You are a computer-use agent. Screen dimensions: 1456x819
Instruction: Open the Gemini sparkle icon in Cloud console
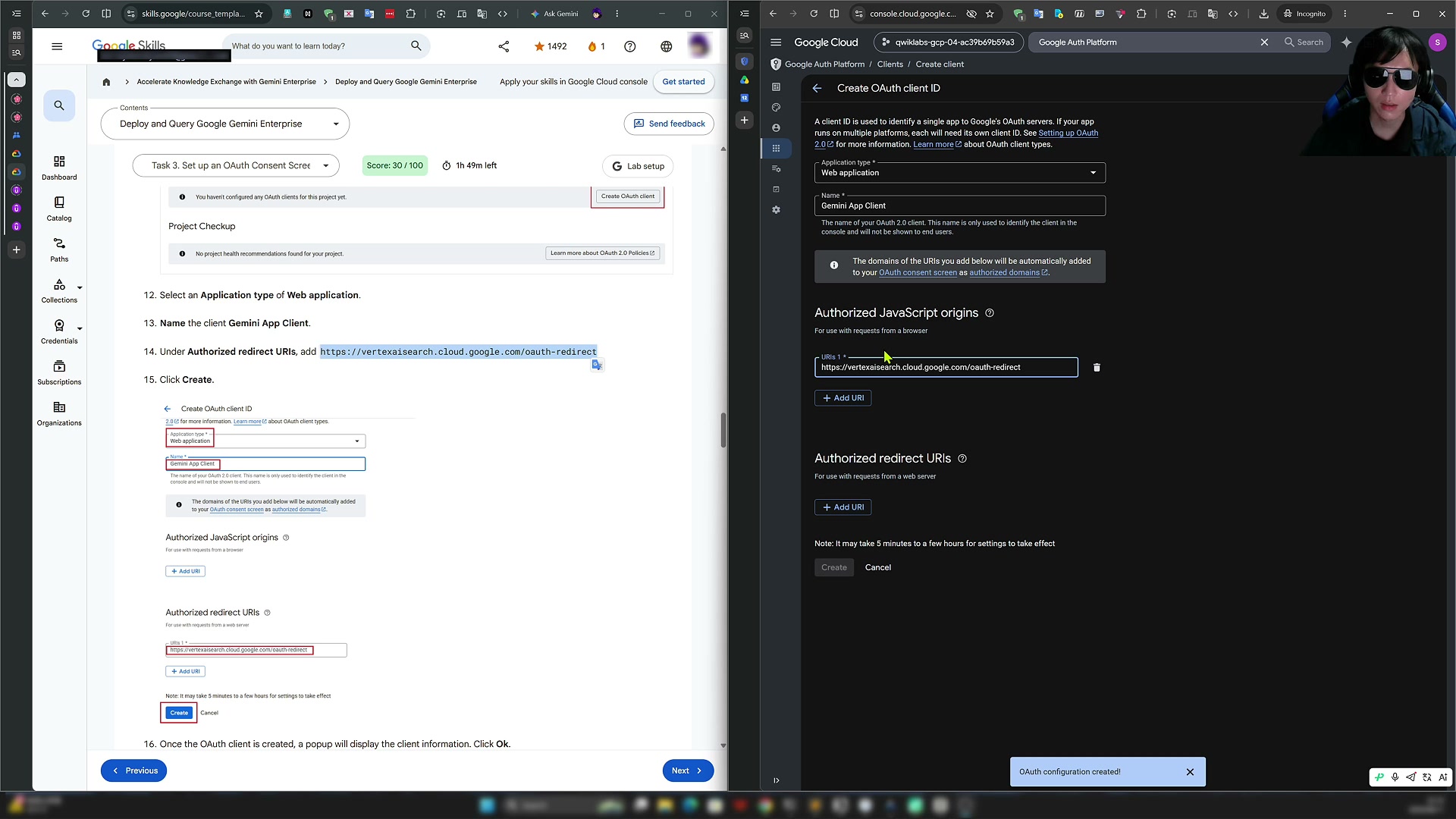tap(1346, 42)
